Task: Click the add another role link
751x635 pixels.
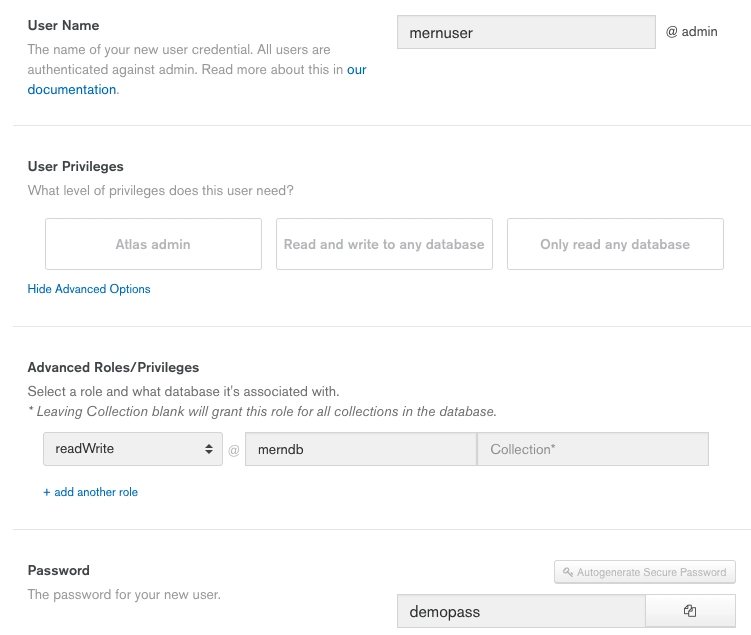Action: [x=91, y=492]
